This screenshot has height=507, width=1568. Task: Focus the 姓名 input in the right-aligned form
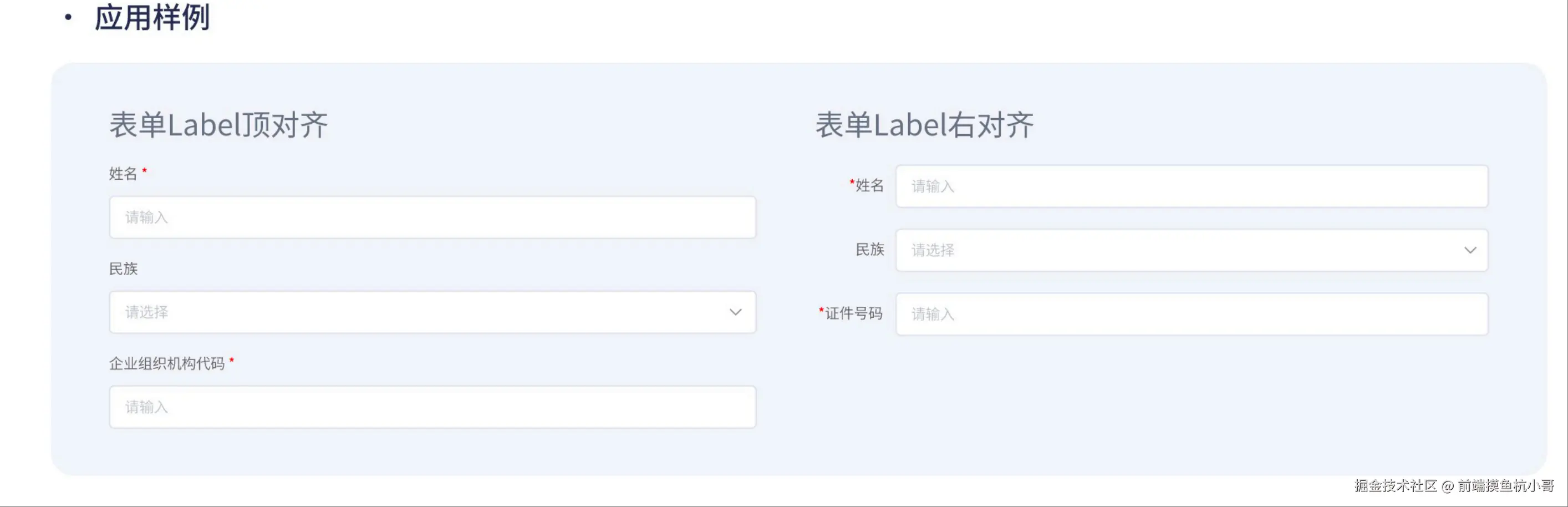tap(1191, 186)
